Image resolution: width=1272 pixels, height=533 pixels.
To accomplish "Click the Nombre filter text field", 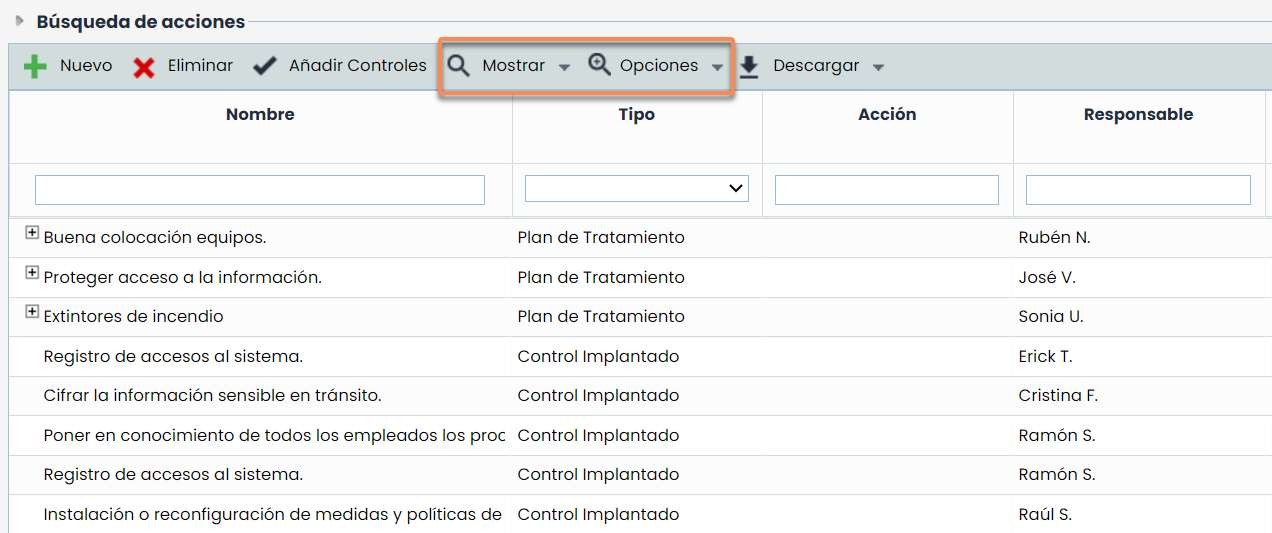I will click(260, 190).
